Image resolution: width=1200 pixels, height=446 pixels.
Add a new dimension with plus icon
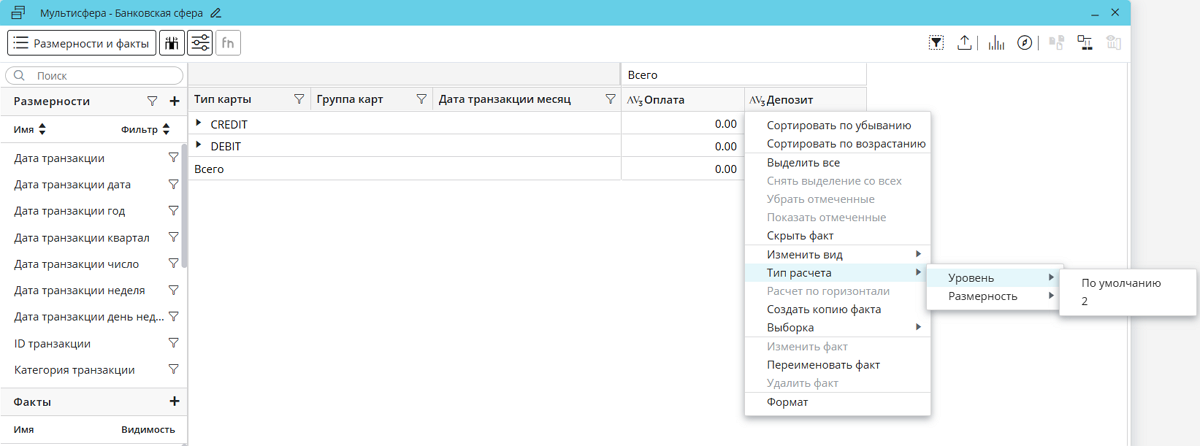174,101
